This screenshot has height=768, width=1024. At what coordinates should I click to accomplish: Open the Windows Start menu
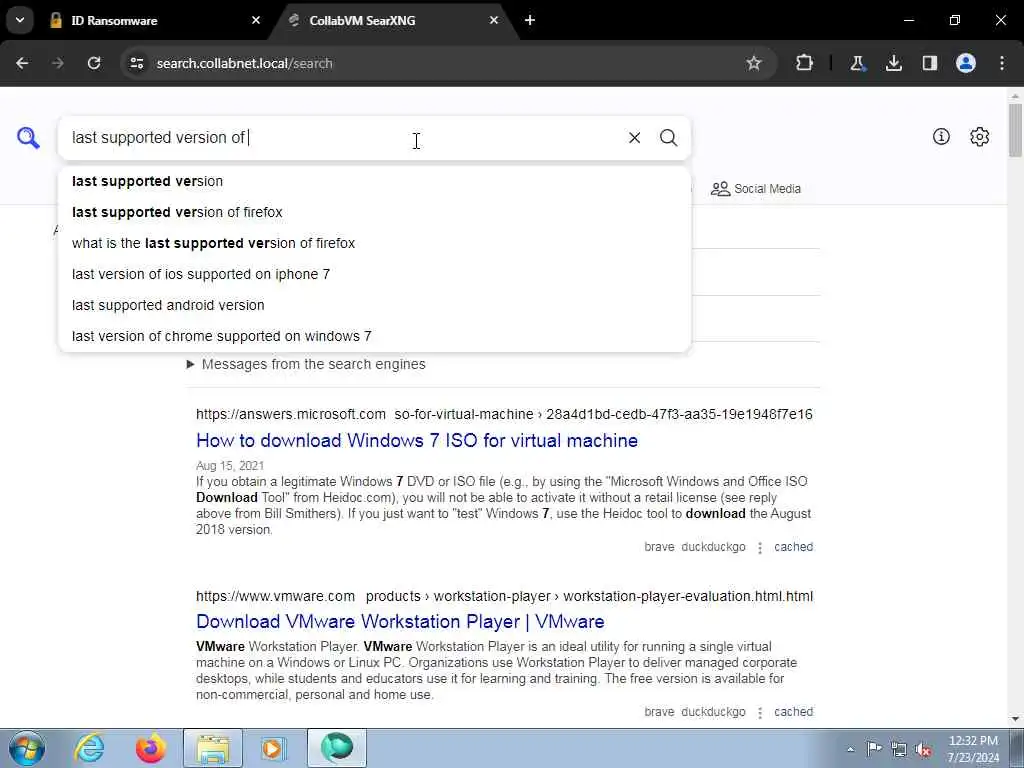(26, 748)
